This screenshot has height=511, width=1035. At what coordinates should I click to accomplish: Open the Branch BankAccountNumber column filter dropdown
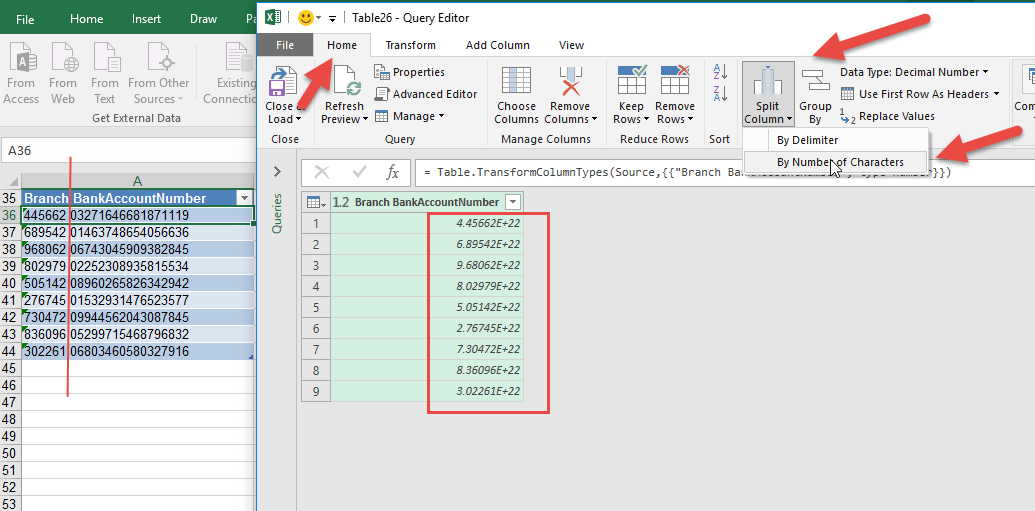click(514, 202)
